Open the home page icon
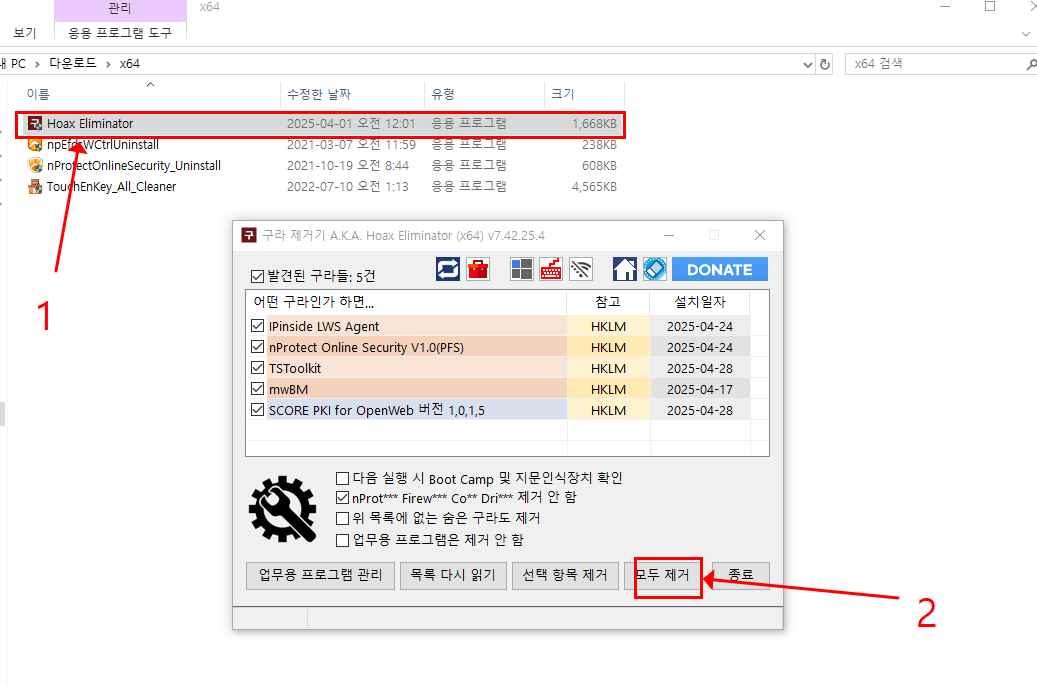Screen dimensions: 1037x685 624,269
